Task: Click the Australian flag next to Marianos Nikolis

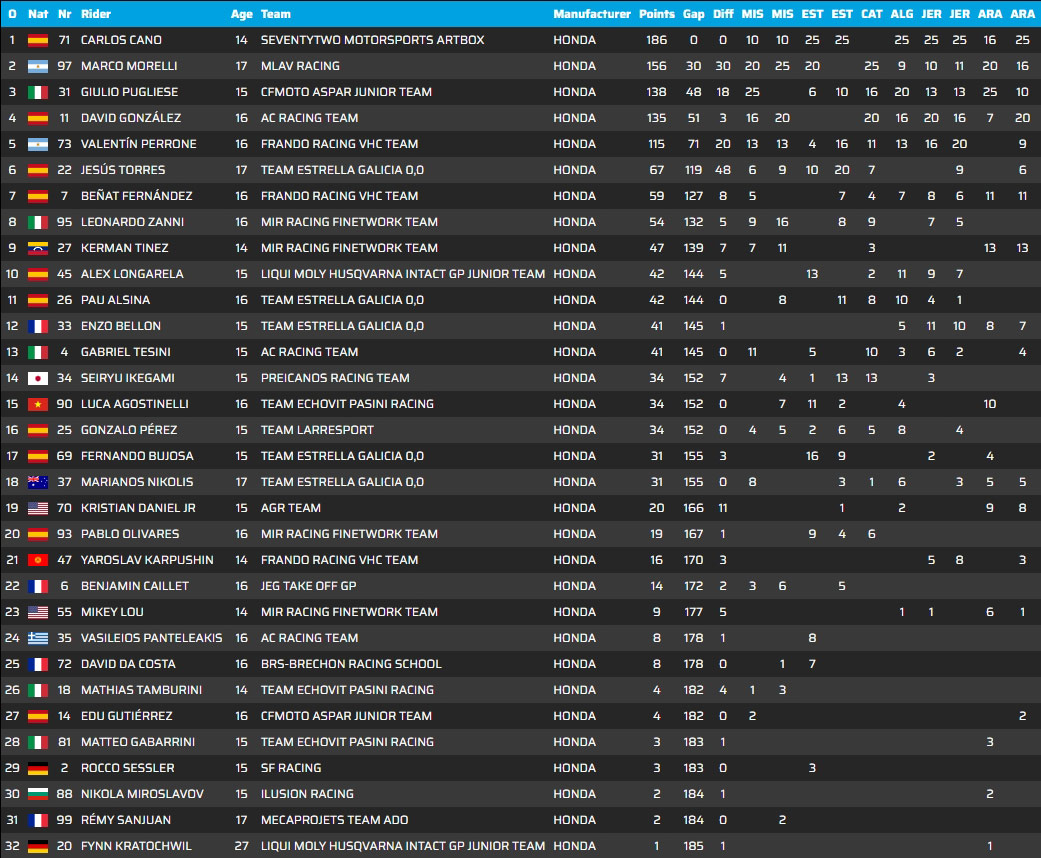Action: pyautogui.click(x=38, y=482)
